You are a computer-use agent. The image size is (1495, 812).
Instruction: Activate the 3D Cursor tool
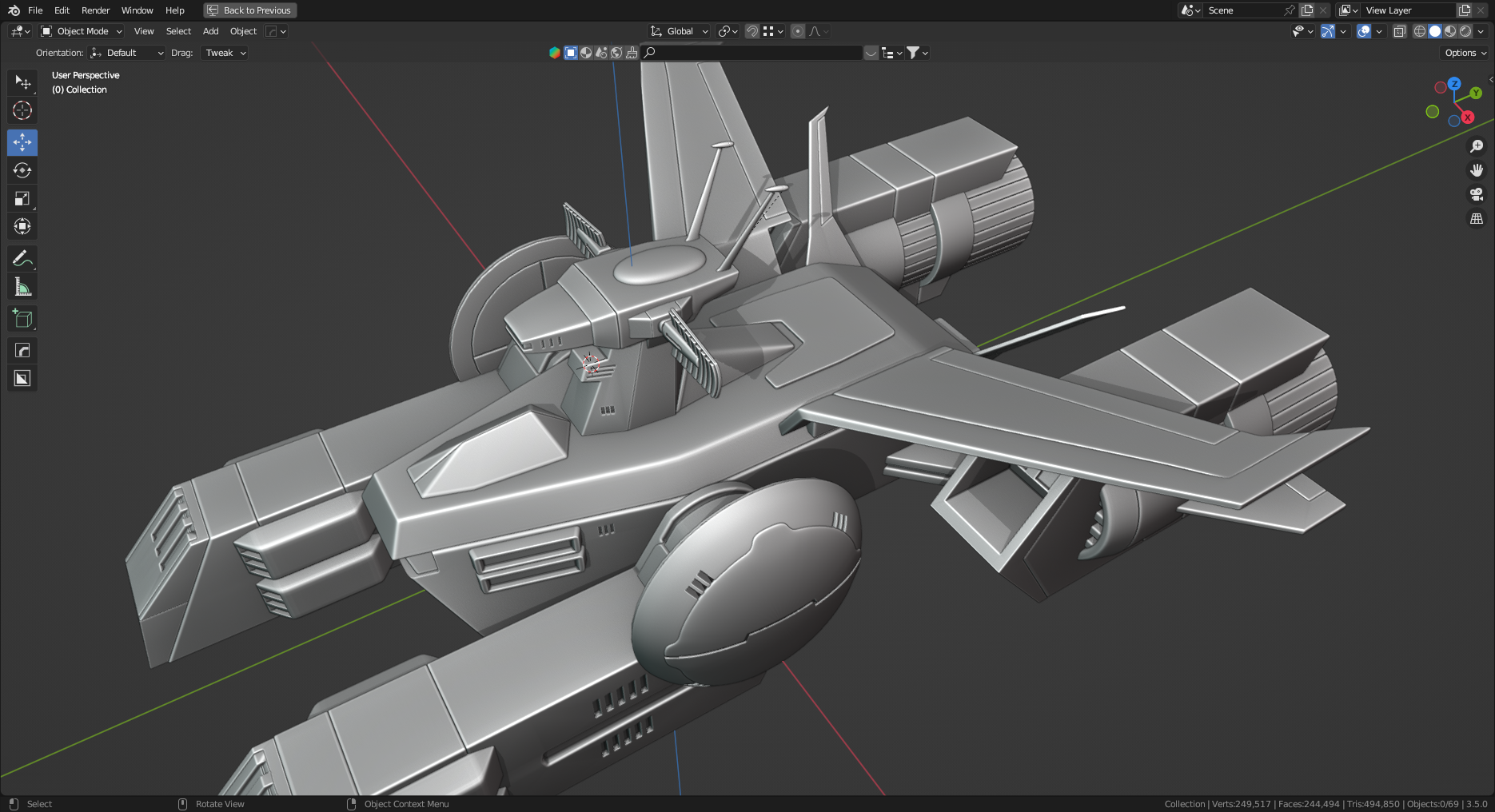[22, 110]
